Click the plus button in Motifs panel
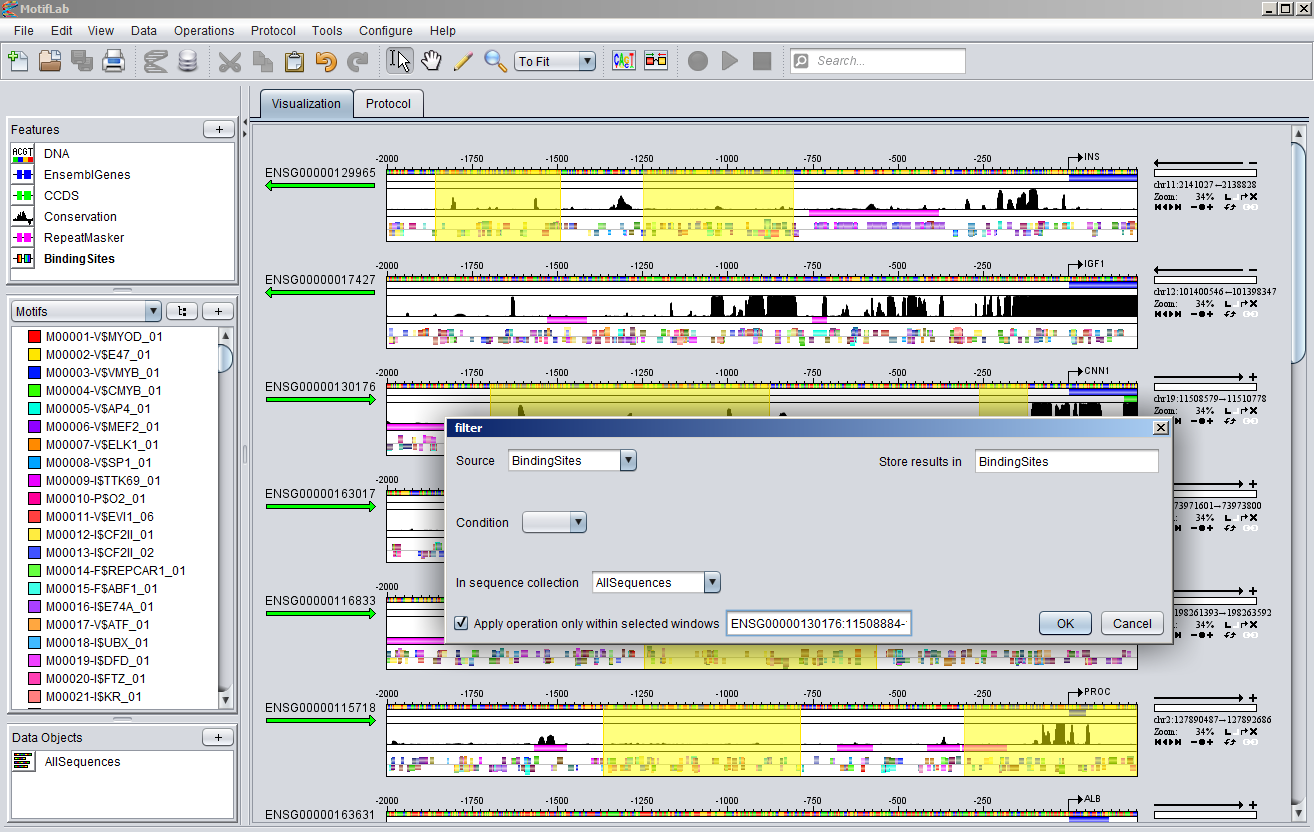 [219, 311]
